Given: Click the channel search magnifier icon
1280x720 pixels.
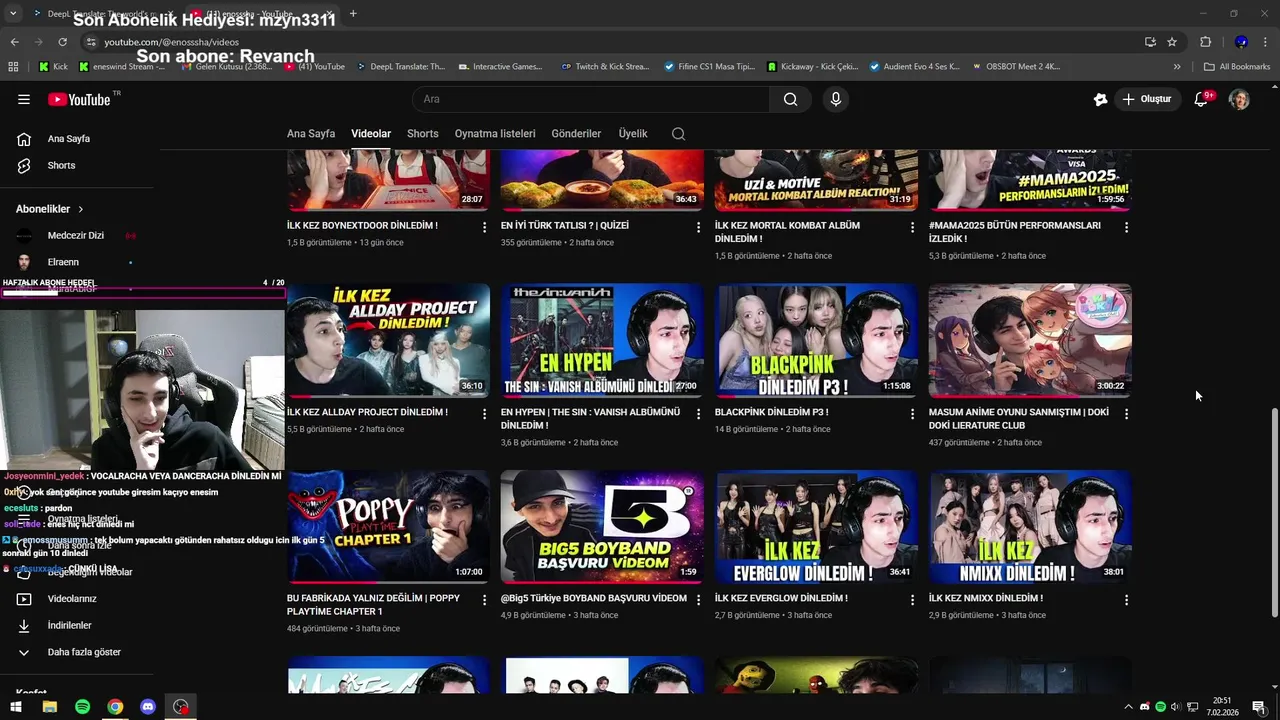Looking at the screenshot, I should [x=678, y=134].
